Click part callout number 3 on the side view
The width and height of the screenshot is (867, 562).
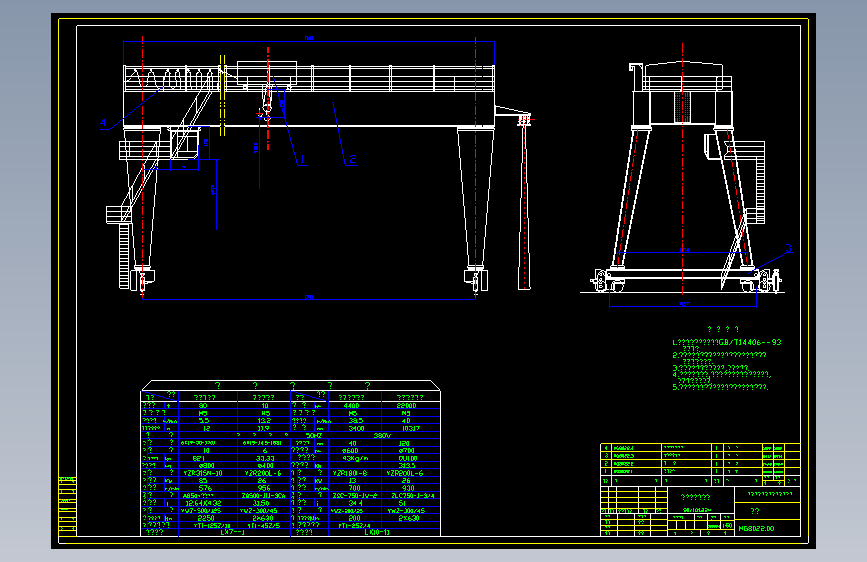789,248
